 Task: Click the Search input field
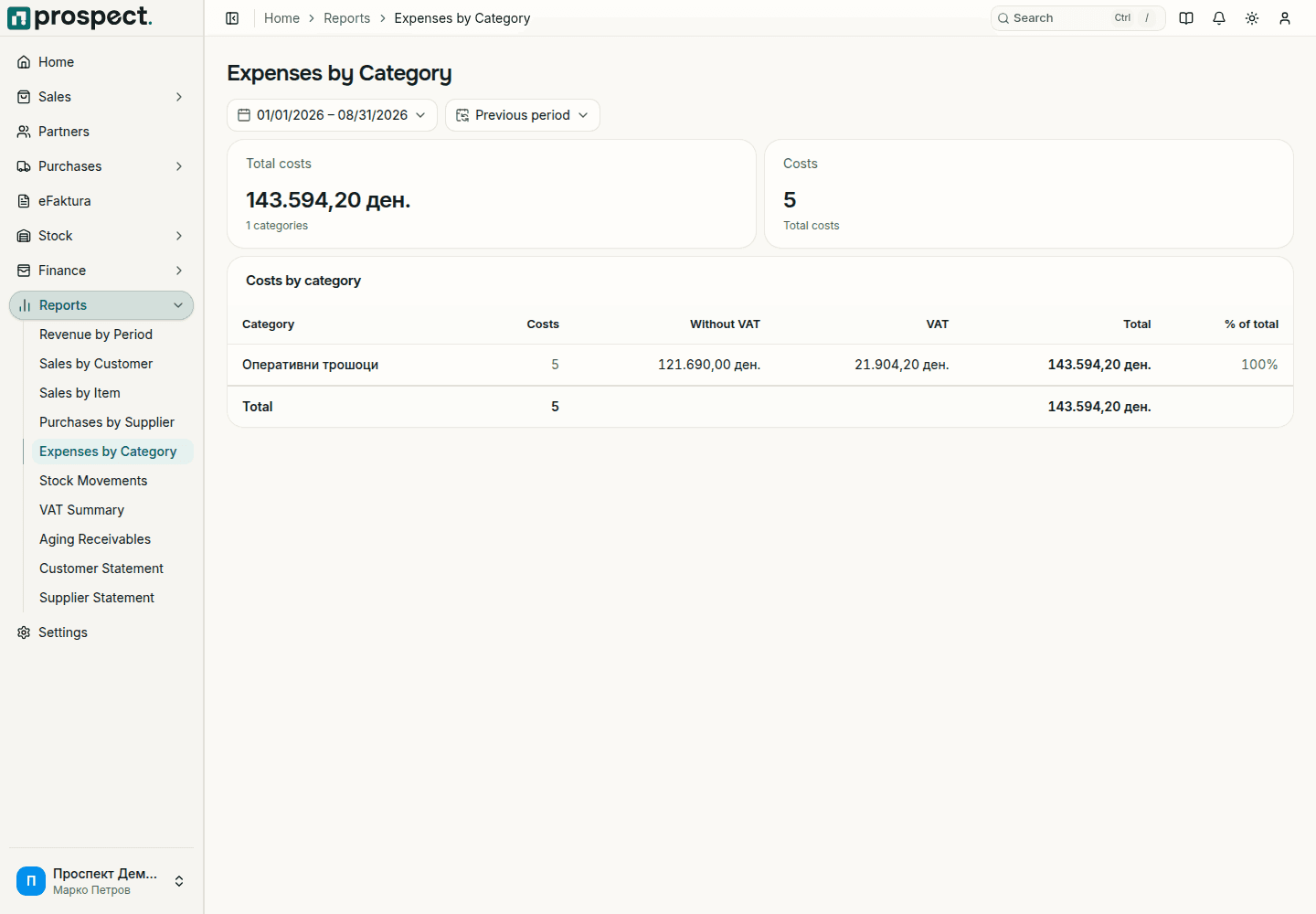tap(1078, 18)
